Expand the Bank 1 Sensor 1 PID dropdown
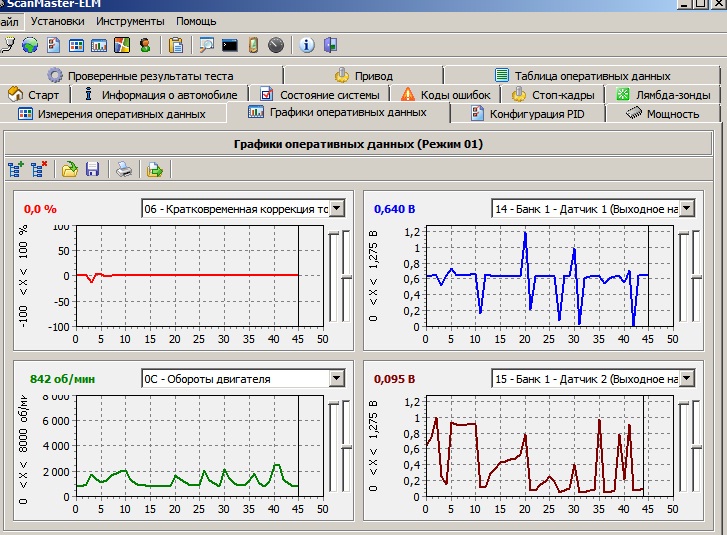The height and width of the screenshot is (535, 727). coord(686,208)
